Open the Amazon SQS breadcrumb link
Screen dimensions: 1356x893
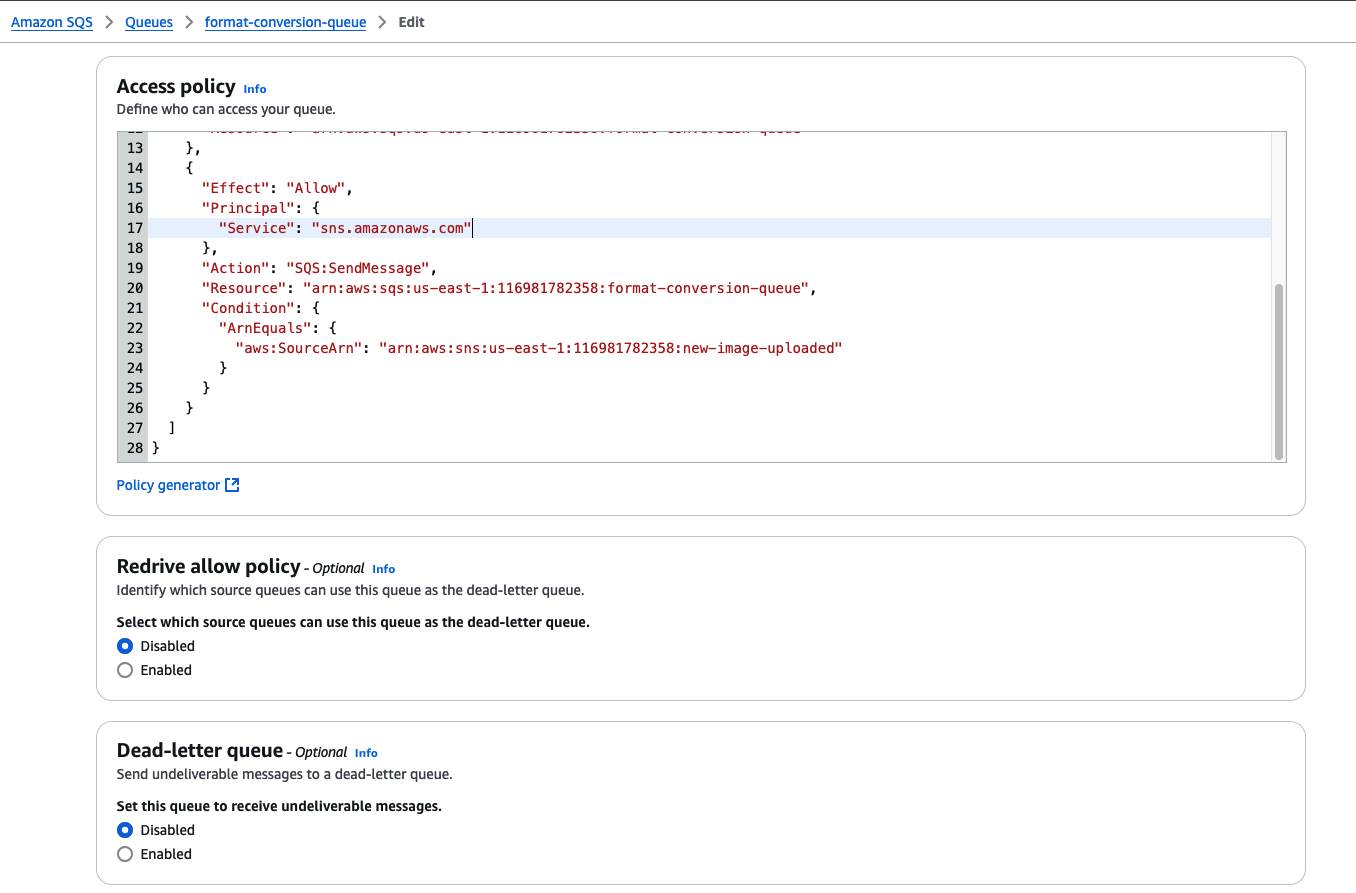point(52,22)
